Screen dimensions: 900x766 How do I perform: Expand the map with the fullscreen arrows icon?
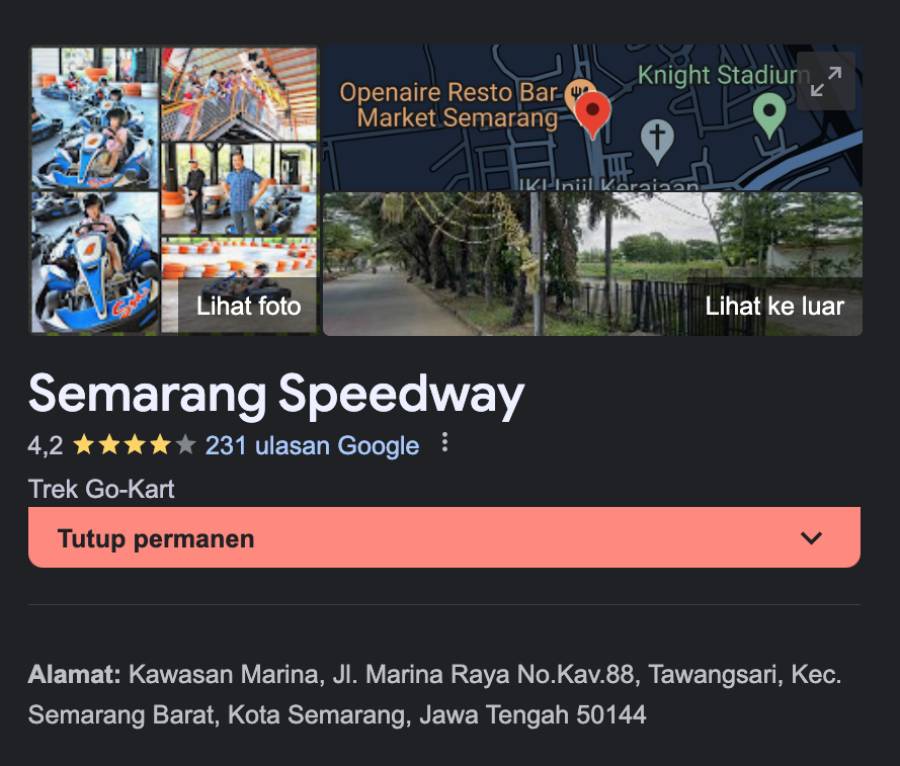[825, 81]
